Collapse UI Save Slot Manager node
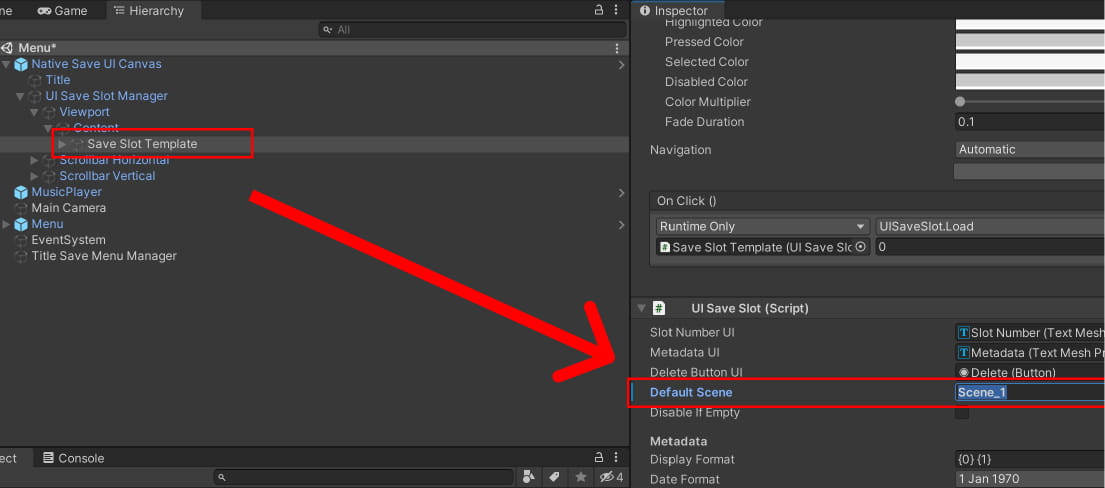 coord(20,96)
